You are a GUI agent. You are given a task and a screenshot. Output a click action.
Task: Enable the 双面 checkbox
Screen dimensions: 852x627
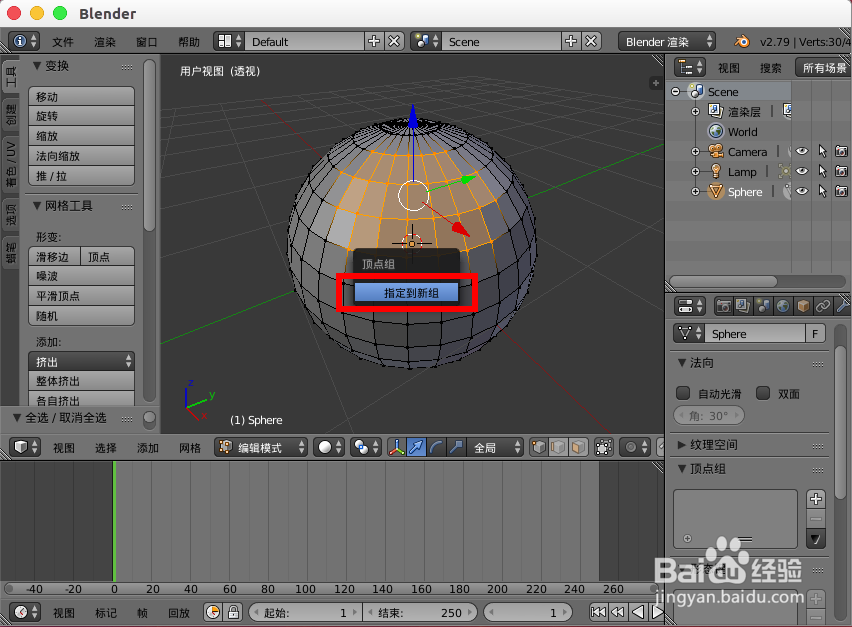pyautogui.click(x=763, y=393)
